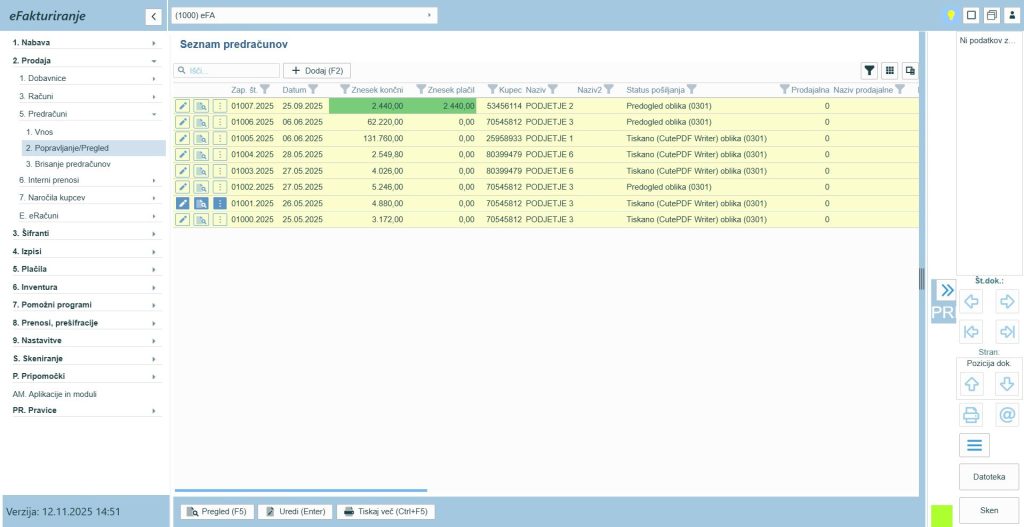
Task: Select 3. Brisanje predračunov menu item
Action: tap(67, 164)
